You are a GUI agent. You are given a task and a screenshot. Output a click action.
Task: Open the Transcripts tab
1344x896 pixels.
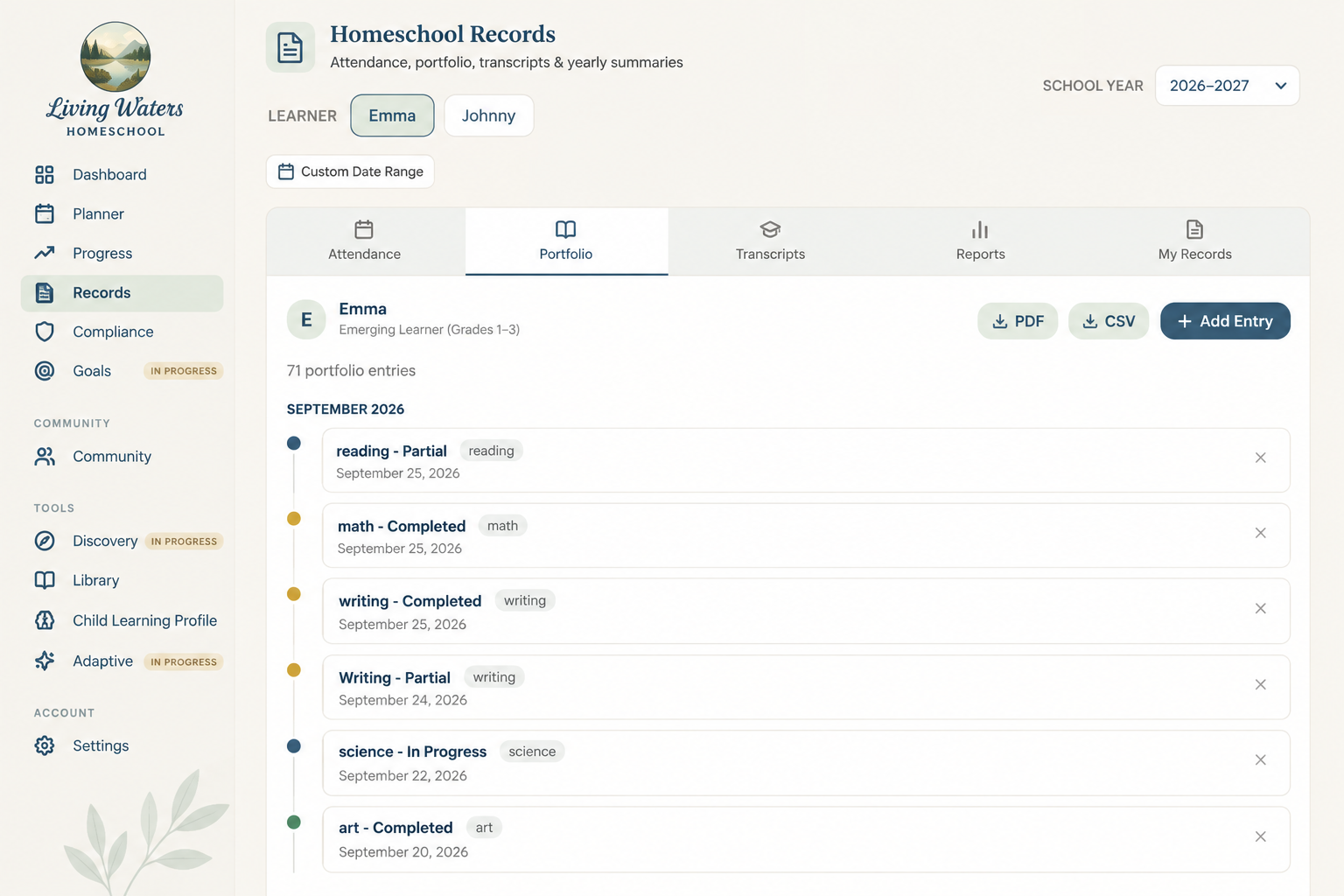770,241
